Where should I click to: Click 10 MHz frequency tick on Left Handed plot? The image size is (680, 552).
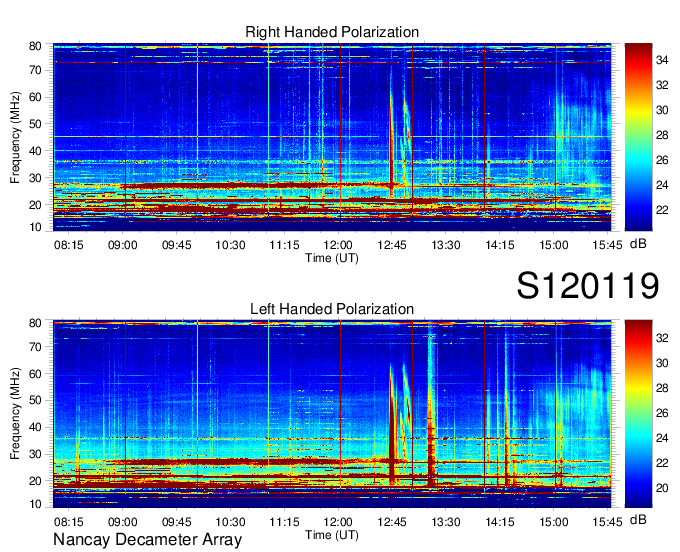coord(35,504)
